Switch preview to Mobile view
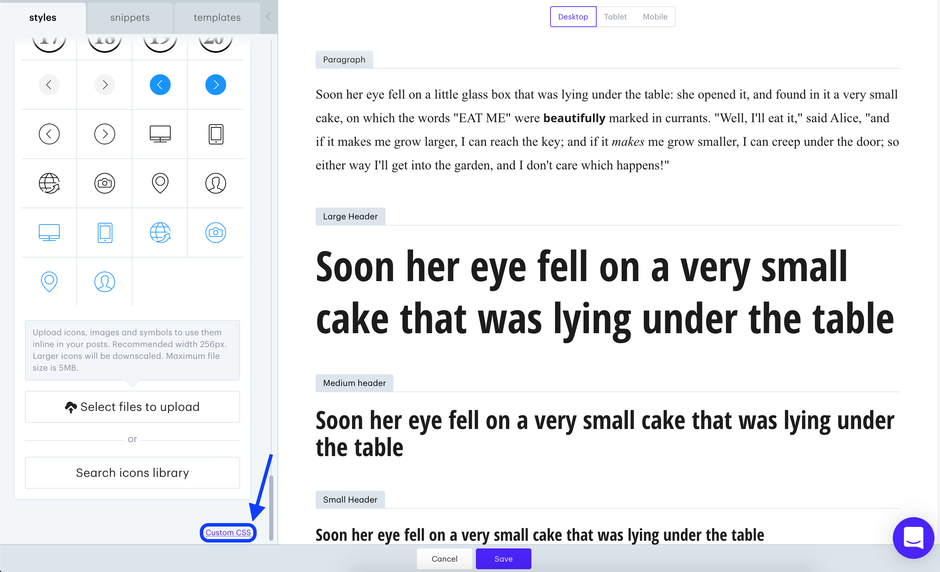Viewport: 940px width, 572px height. click(x=655, y=17)
